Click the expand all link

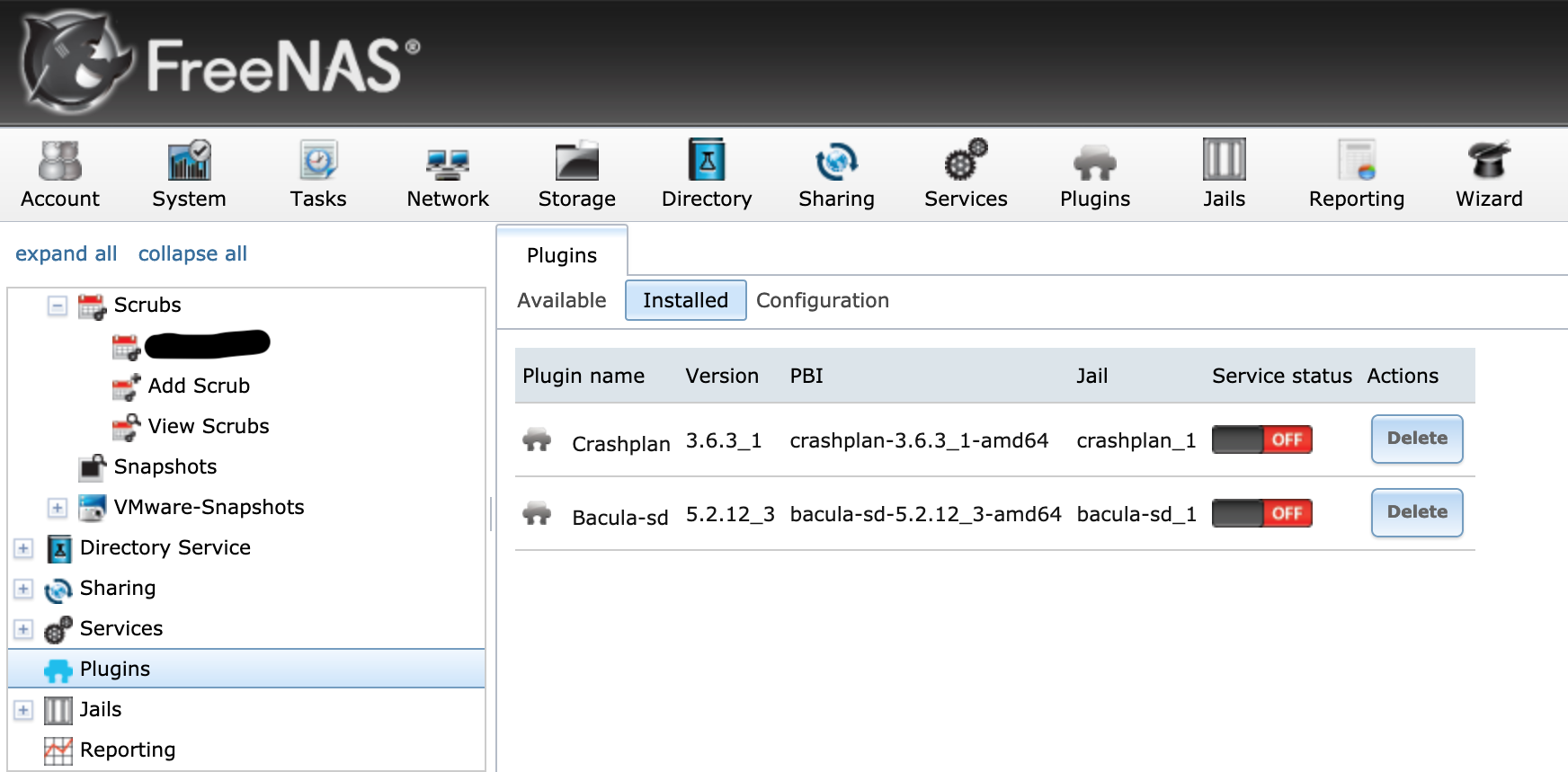coord(67,254)
